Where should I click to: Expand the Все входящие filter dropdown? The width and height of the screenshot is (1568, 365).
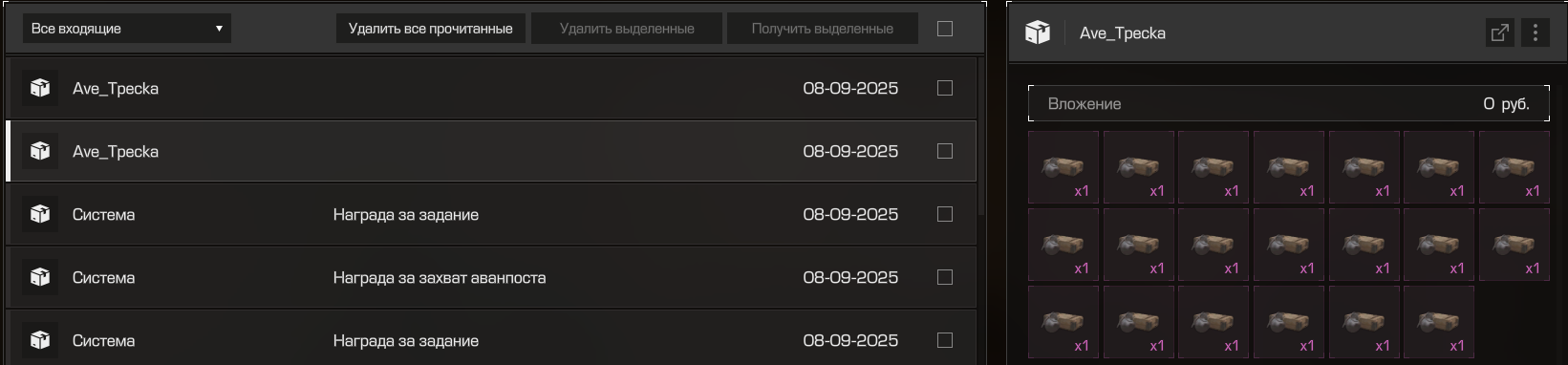click(x=127, y=29)
